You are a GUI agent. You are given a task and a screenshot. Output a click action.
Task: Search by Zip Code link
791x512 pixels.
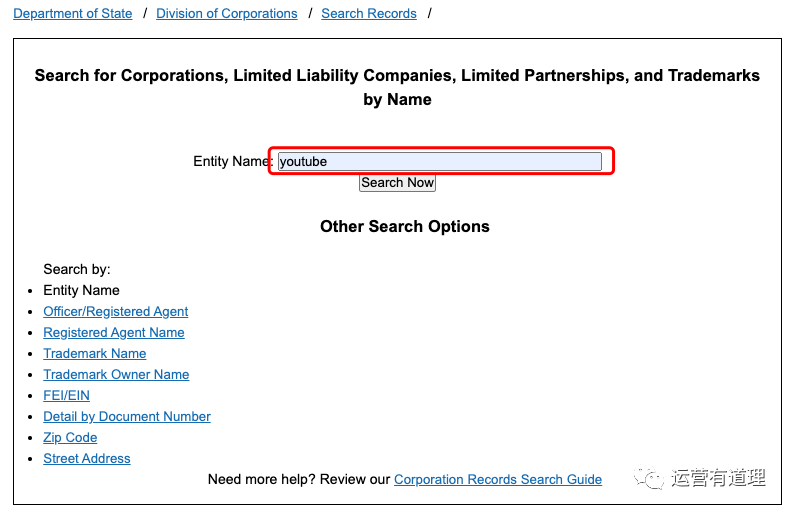[x=70, y=438]
